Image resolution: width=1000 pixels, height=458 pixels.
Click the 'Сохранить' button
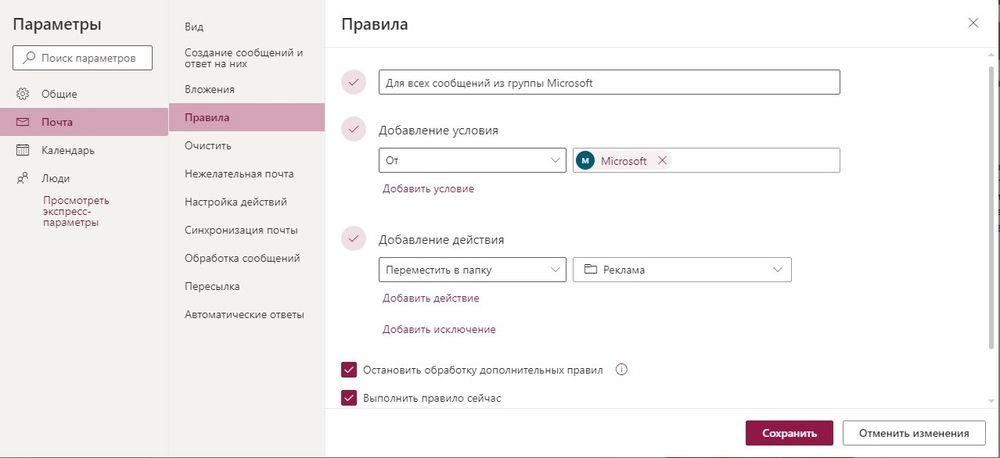click(x=789, y=433)
